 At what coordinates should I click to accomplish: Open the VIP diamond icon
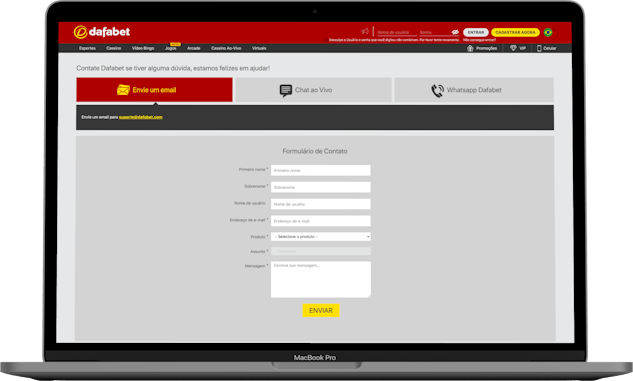(513, 48)
